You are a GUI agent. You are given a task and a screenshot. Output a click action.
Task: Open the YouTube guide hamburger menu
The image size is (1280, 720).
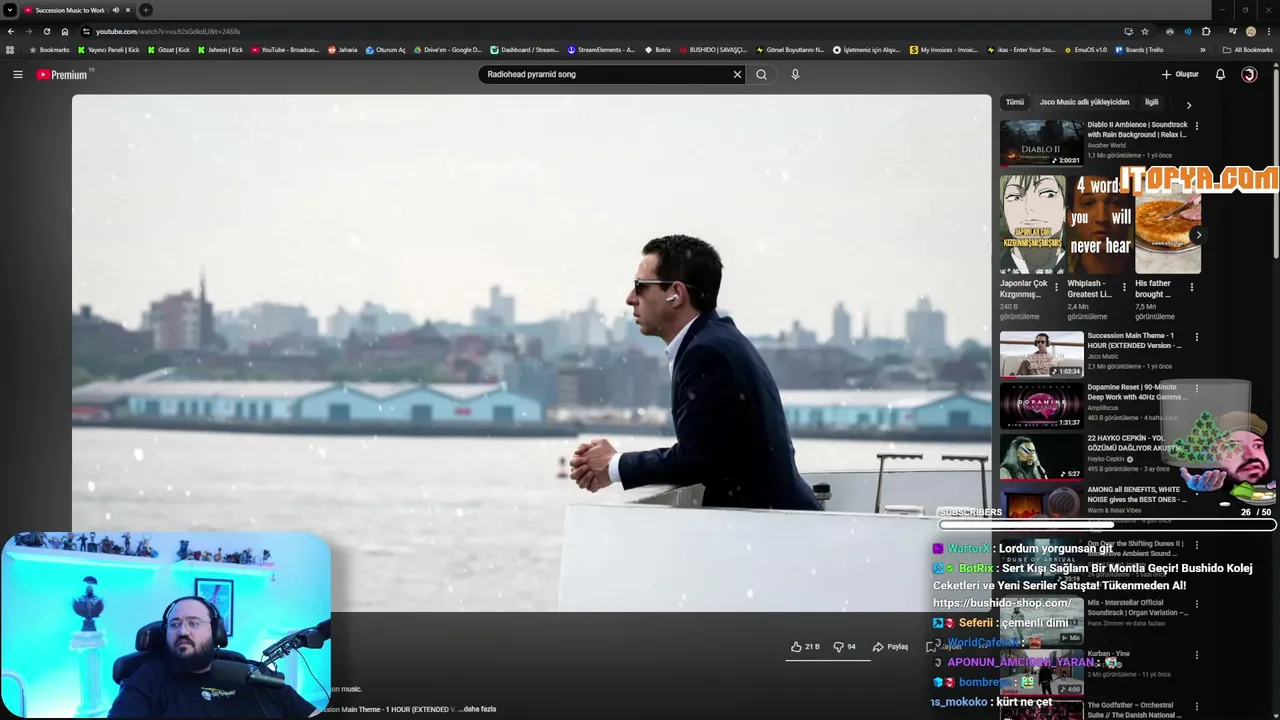pos(17,74)
